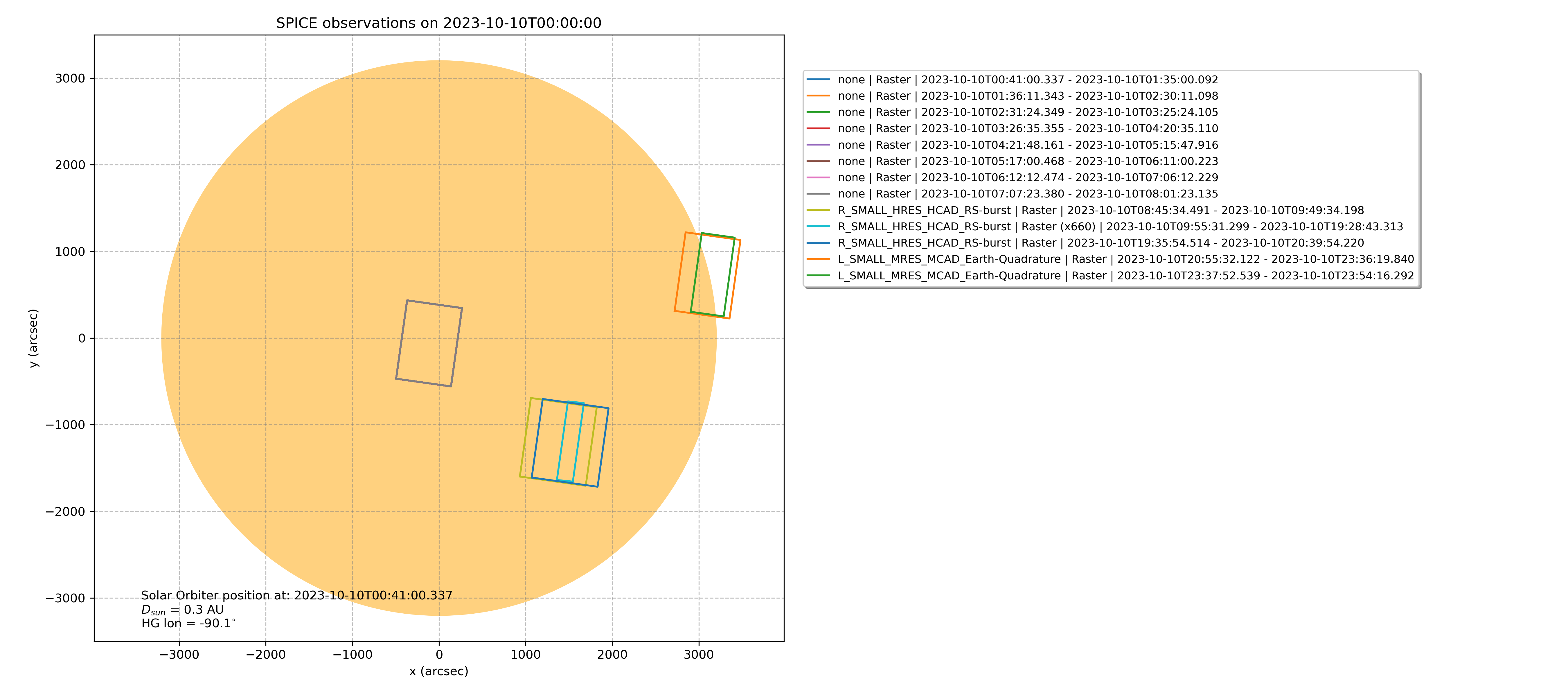The width and height of the screenshot is (1568, 697).
Task: Click the −2000 tick label on y axis
Action: tap(65, 511)
